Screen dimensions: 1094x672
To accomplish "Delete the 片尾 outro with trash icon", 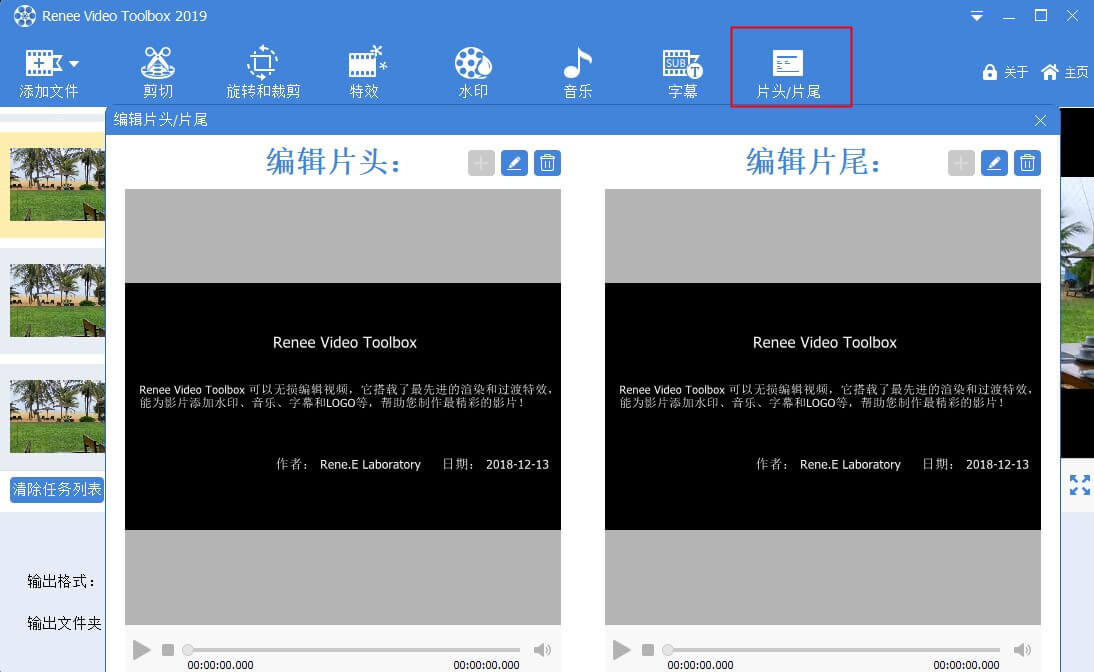I will [1028, 163].
